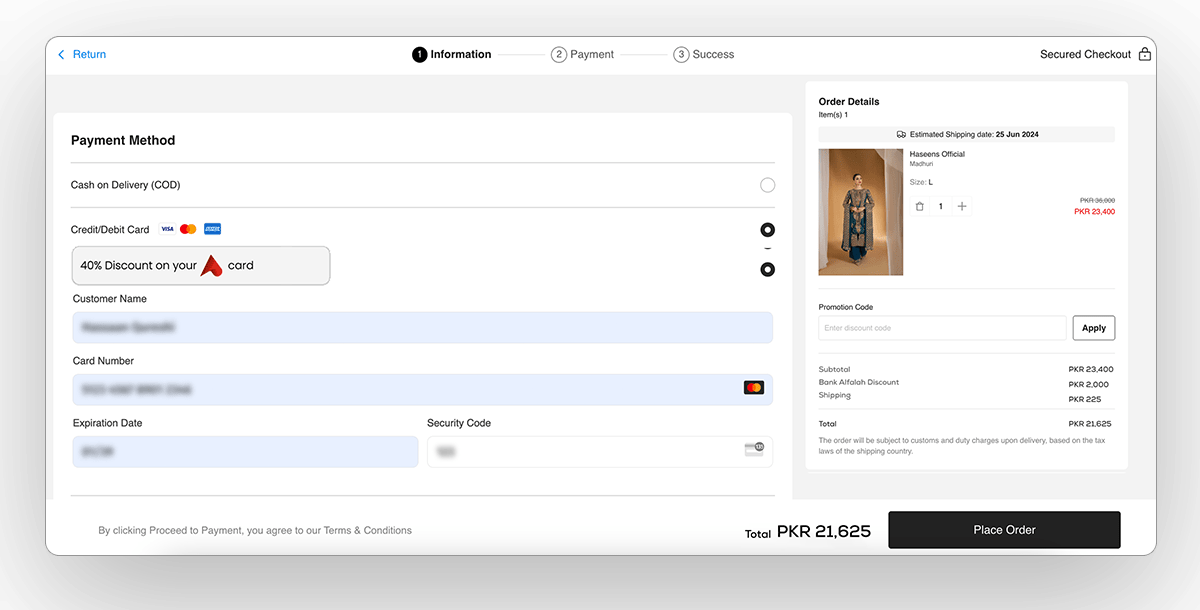Select the Amex card brand icon
The height and width of the screenshot is (610, 1200).
pos(212,229)
